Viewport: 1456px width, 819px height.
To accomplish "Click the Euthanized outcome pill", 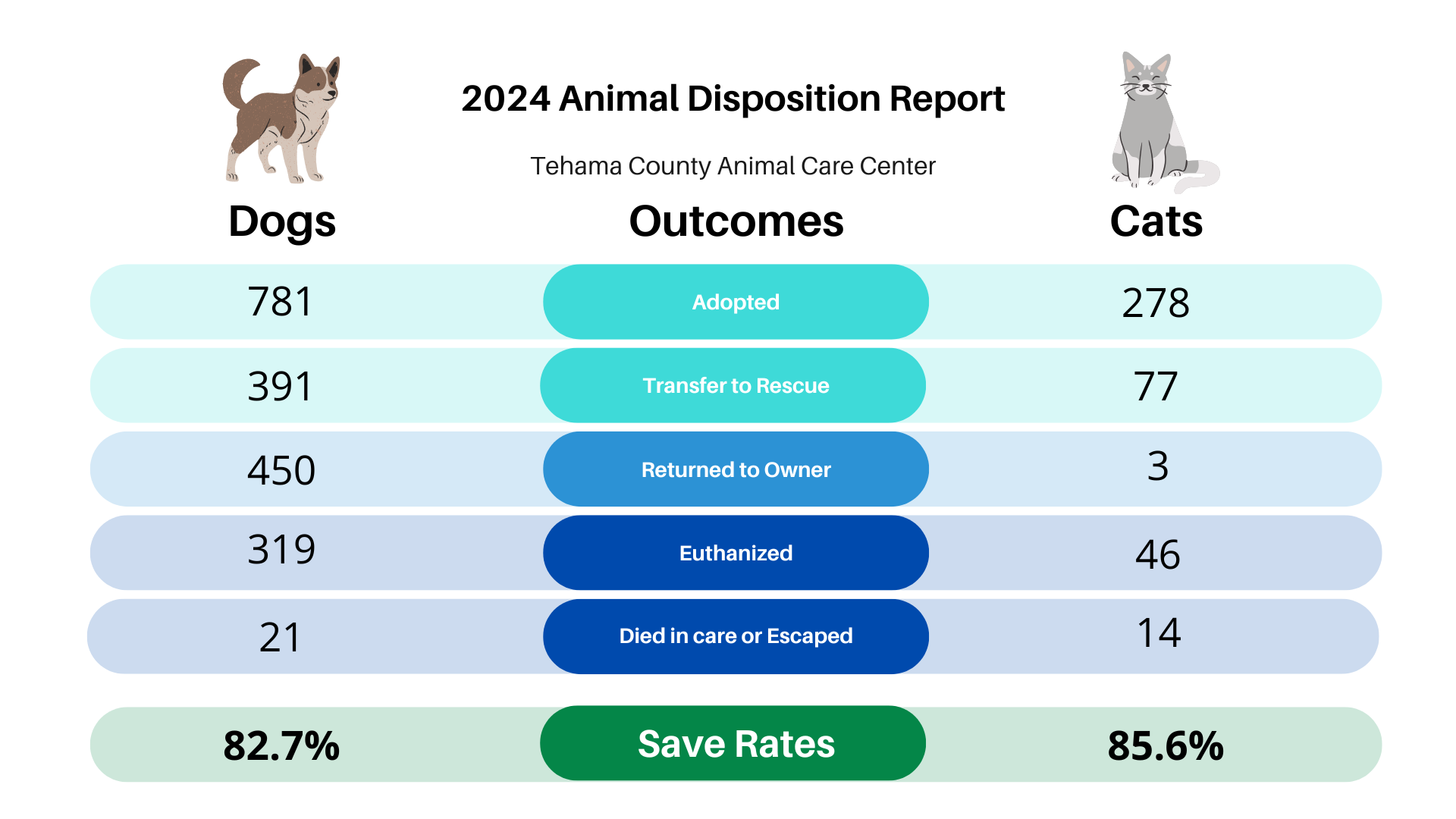I will (x=736, y=553).
